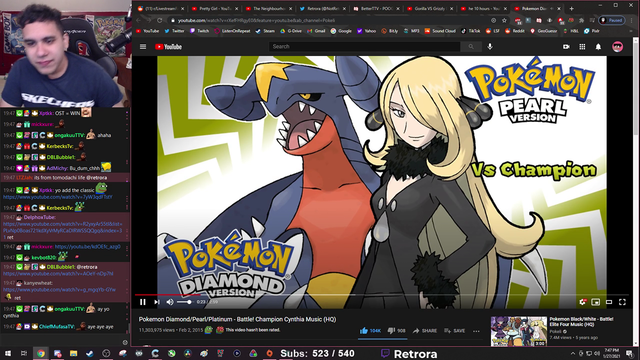Image resolution: width=640 pixels, height=360 pixels.
Task: Focus the YouTube search field
Action: point(364,47)
